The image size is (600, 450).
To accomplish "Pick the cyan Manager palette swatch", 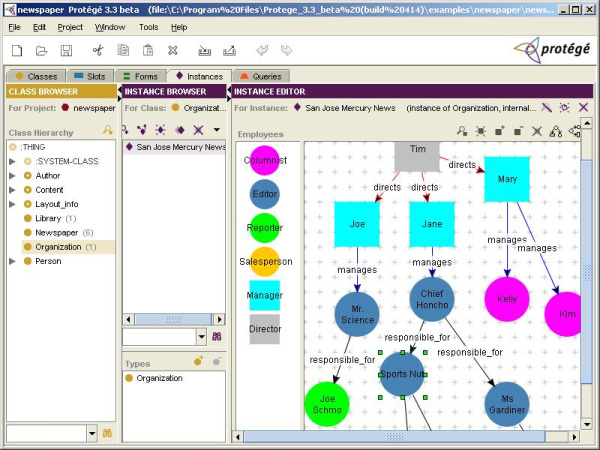I will pyautogui.click(x=264, y=295).
